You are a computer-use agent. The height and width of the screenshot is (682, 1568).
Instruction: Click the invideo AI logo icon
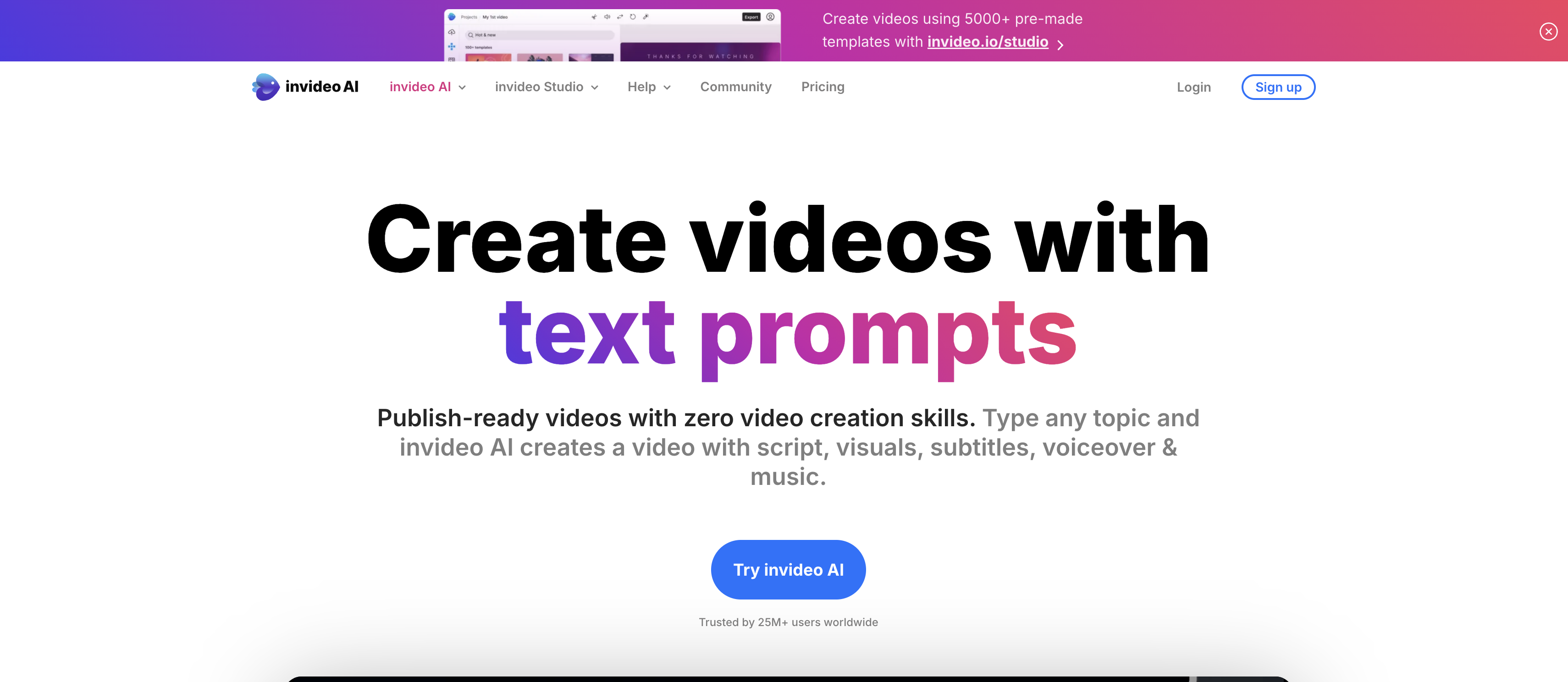(263, 86)
